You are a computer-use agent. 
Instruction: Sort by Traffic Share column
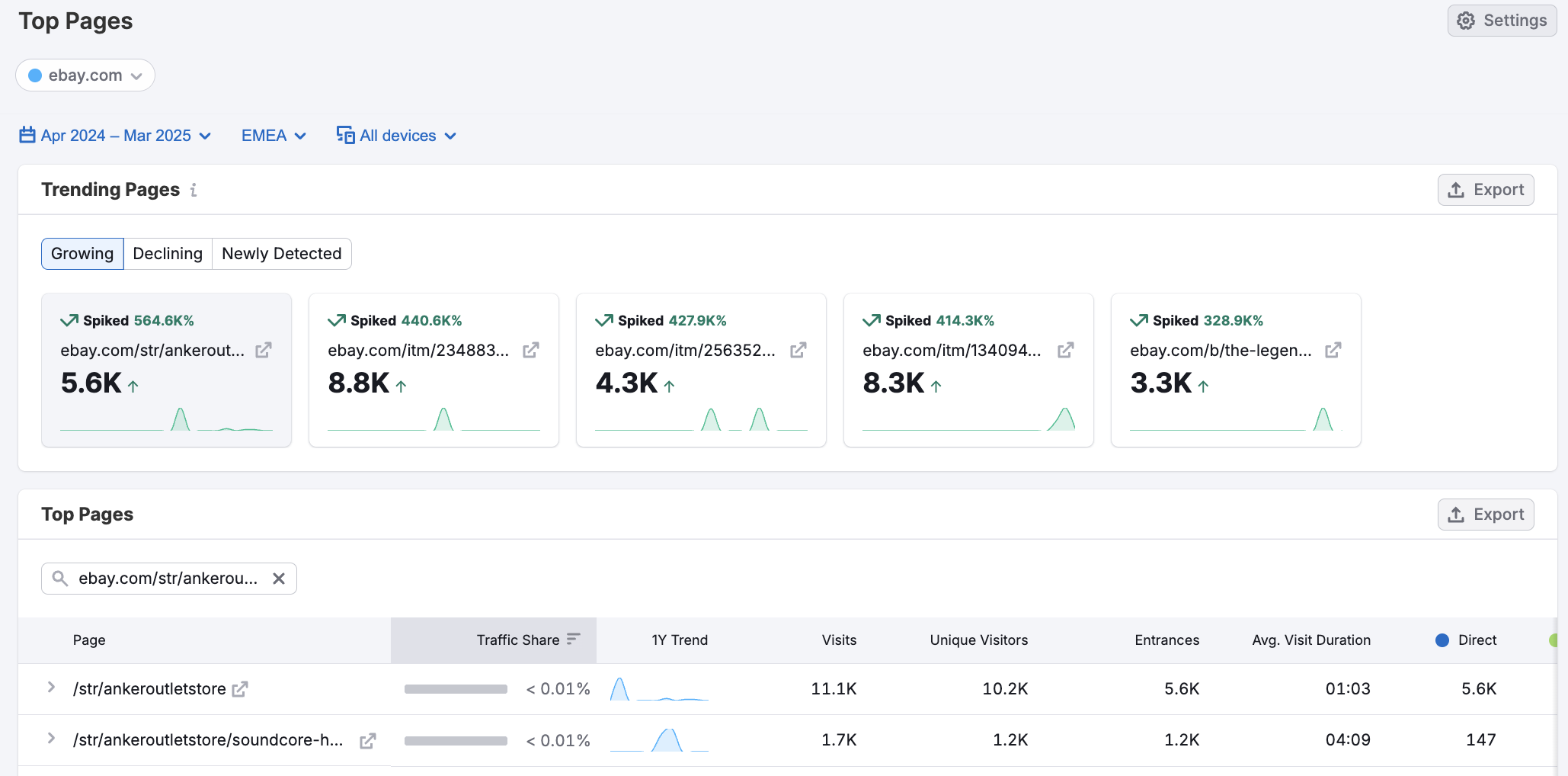pyautogui.click(x=518, y=640)
